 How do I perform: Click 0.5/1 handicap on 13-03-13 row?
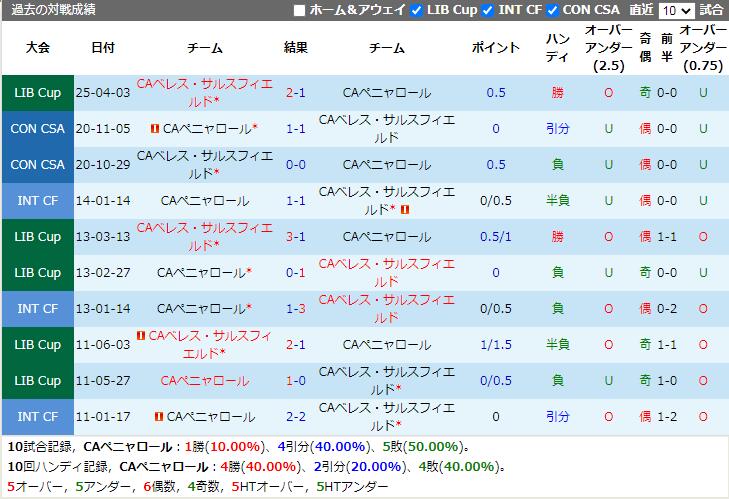[496, 237]
